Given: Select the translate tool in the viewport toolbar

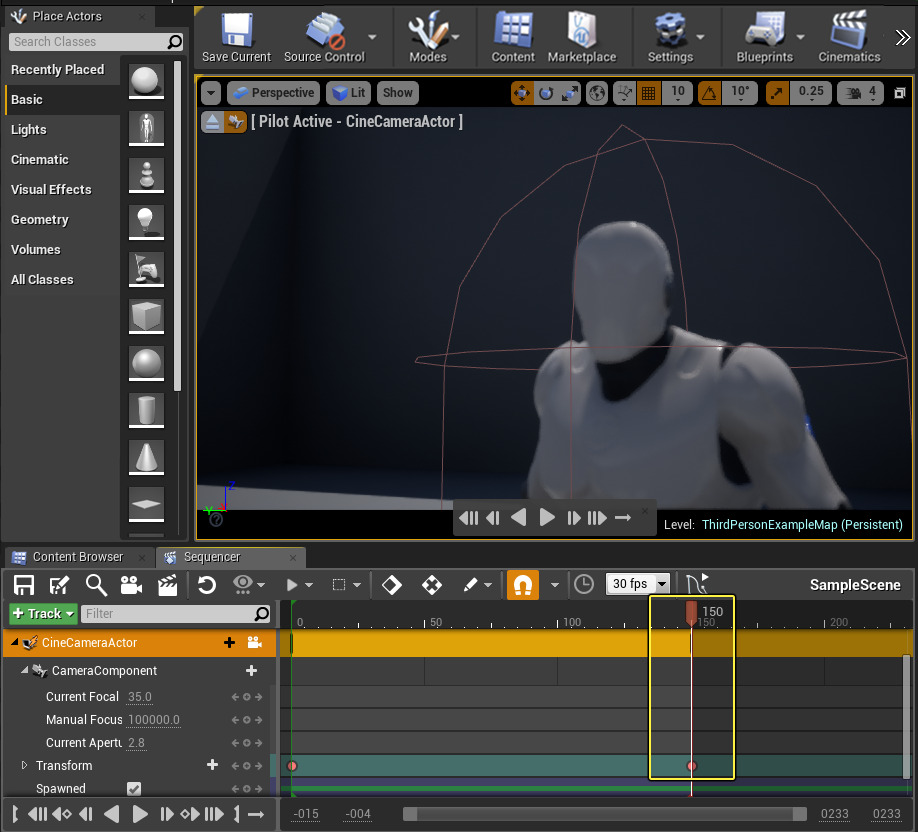Looking at the screenshot, I should click(522, 92).
